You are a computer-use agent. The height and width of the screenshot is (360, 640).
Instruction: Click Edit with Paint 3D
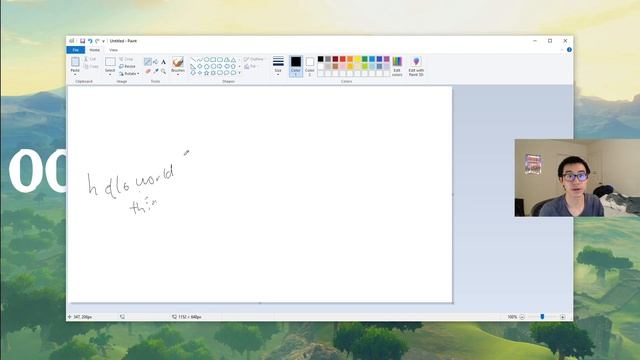pyautogui.click(x=416, y=67)
